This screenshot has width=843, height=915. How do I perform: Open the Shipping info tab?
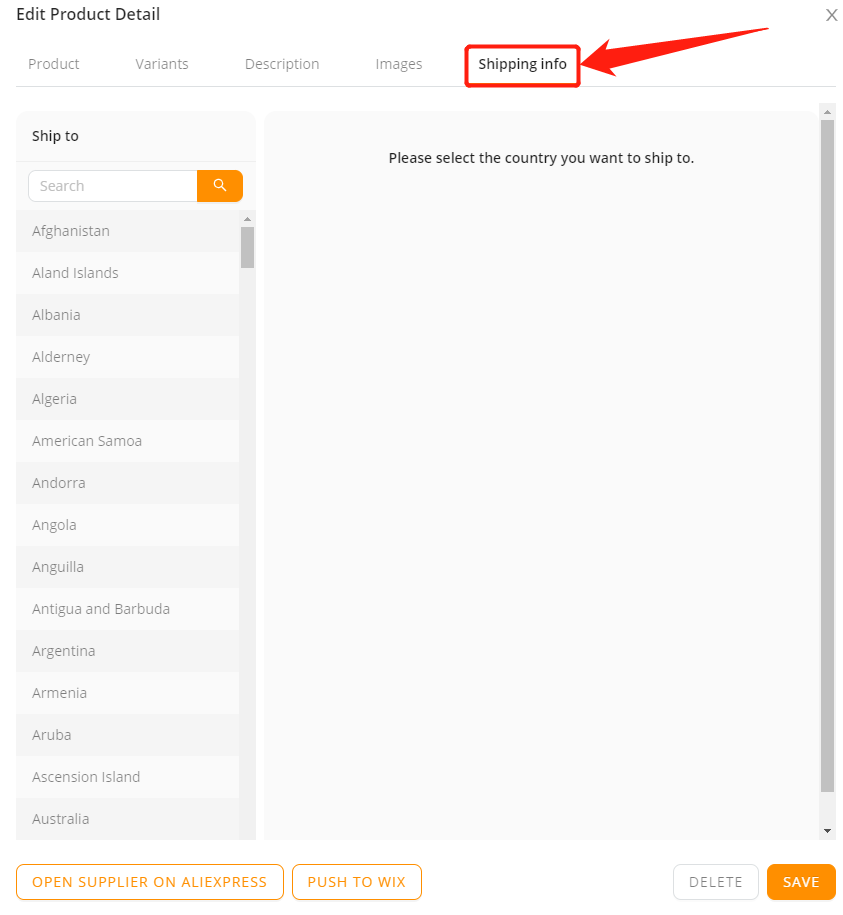pos(522,64)
